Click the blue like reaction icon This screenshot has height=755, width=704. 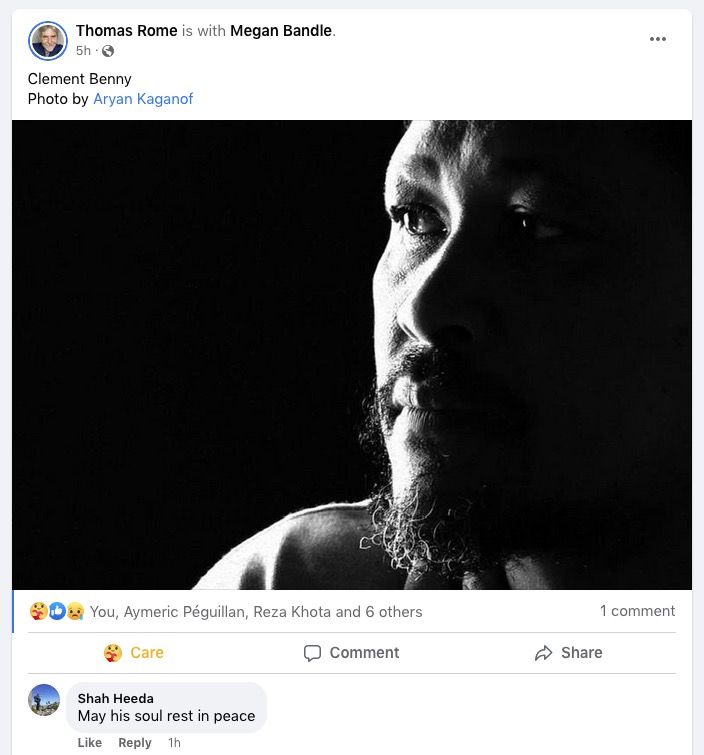pos(56,611)
